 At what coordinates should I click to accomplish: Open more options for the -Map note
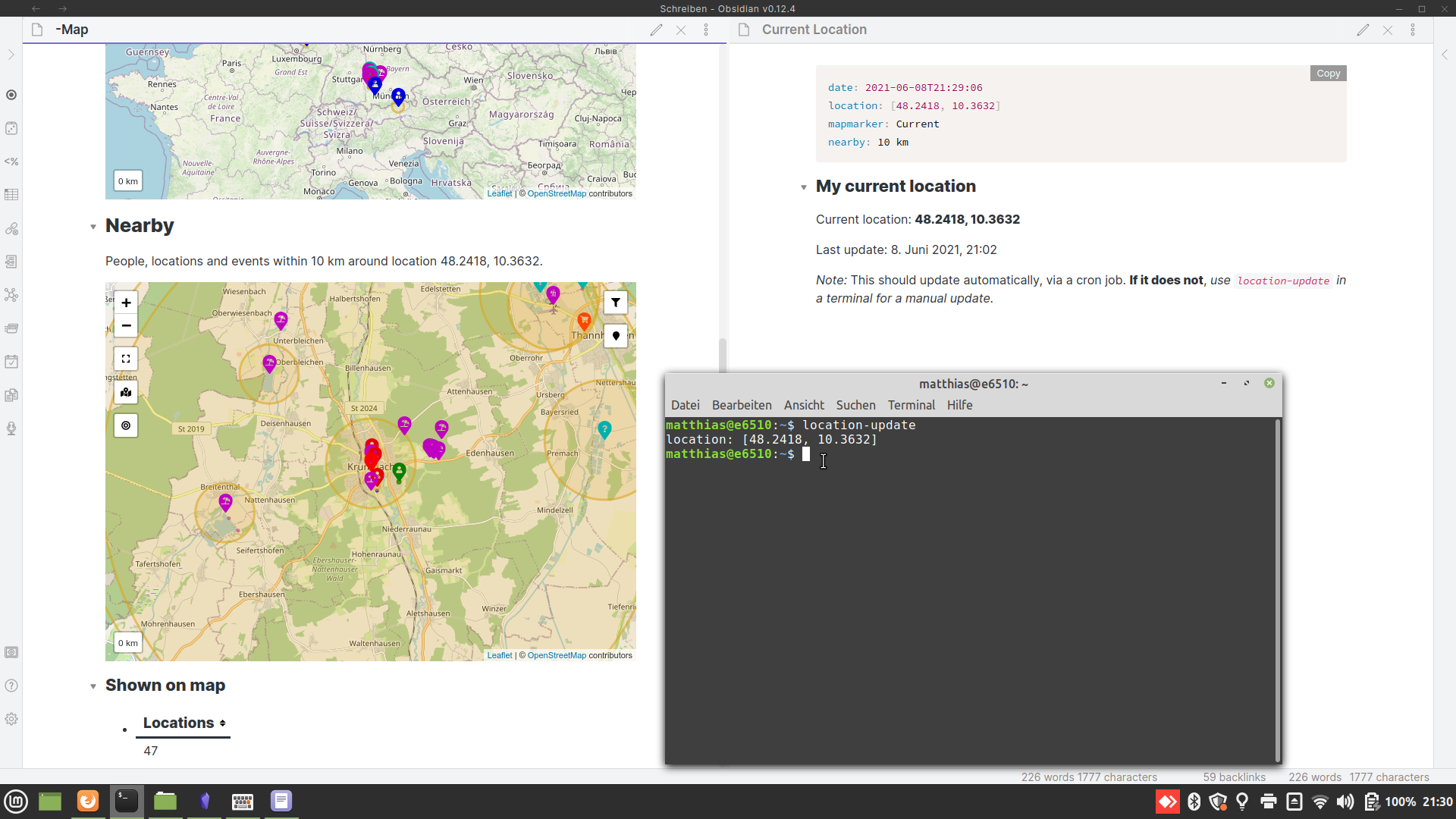(706, 30)
